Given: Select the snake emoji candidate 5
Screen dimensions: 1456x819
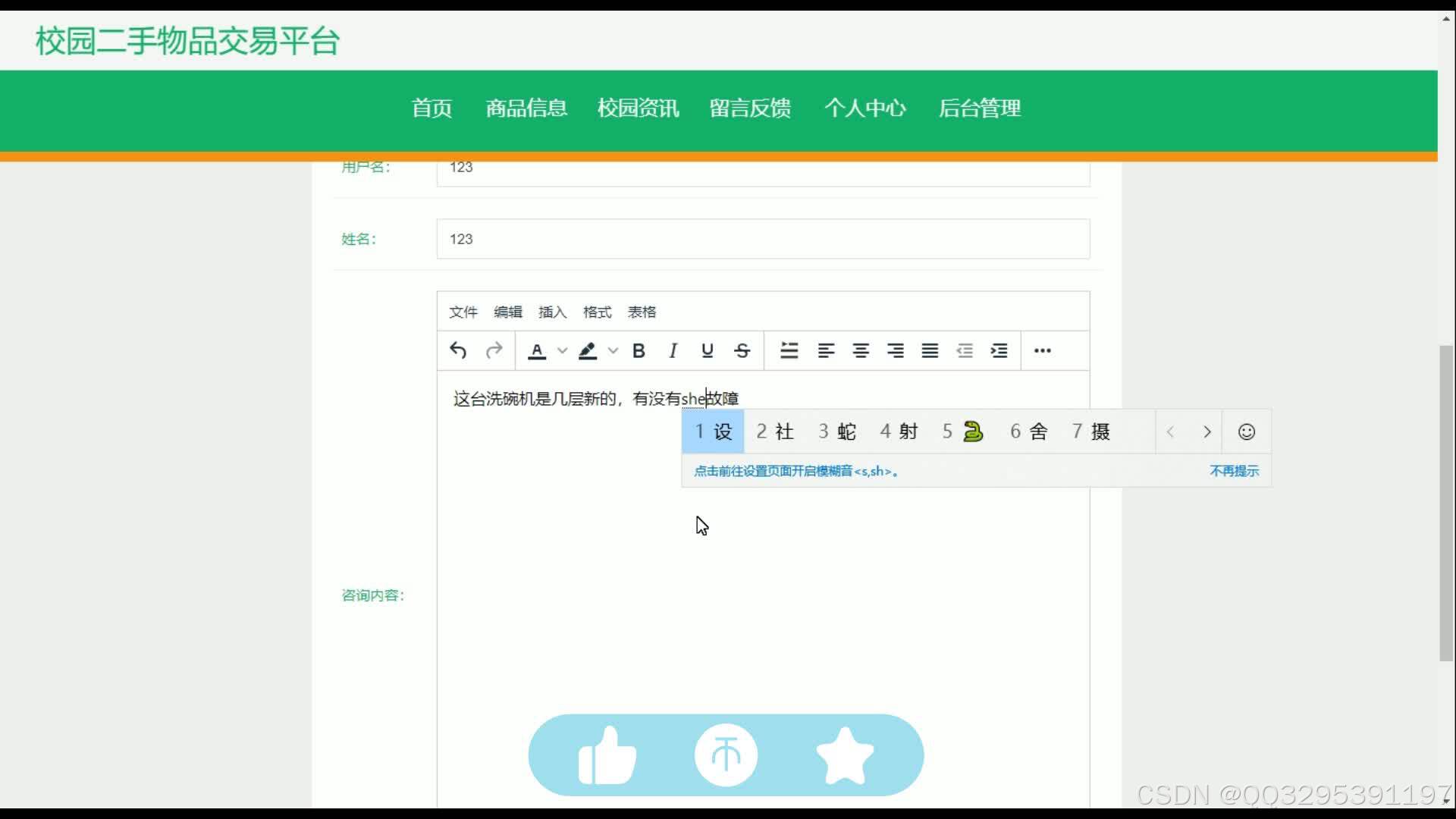Looking at the screenshot, I should point(963,431).
